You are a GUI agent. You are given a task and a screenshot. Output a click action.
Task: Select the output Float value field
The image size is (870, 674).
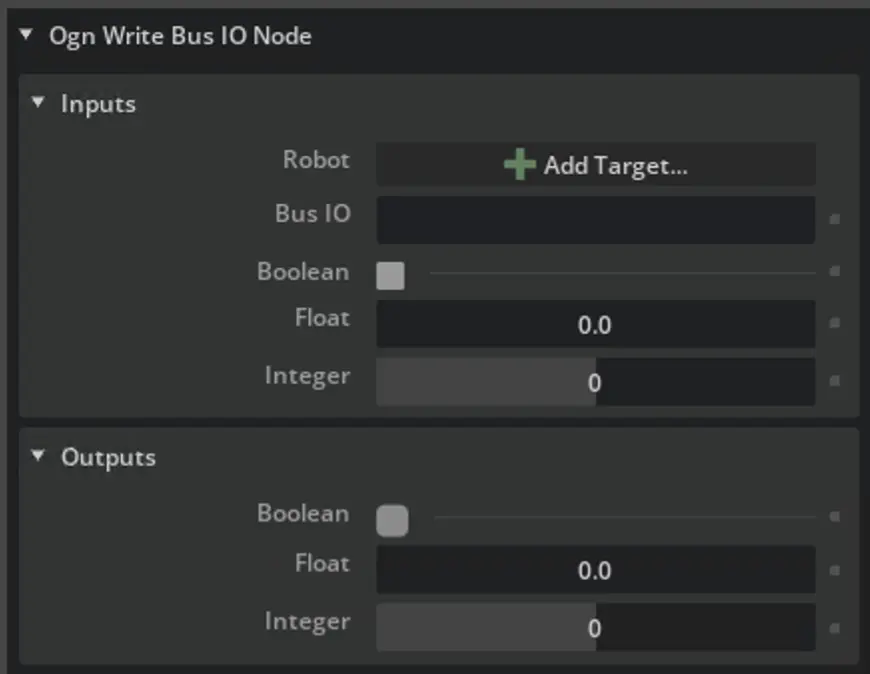pyautogui.click(x=595, y=570)
